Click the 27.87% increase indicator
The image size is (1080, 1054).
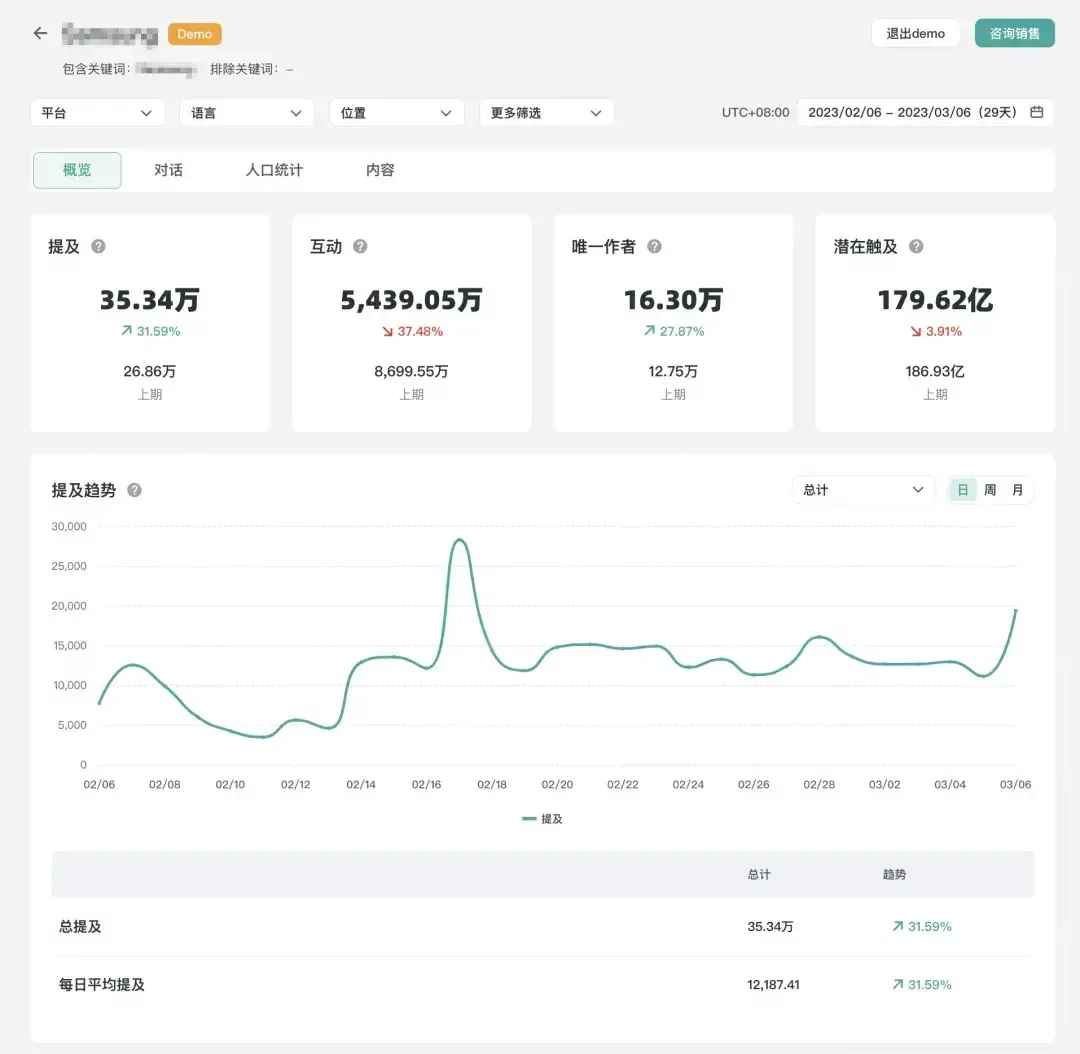tap(674, 331)
